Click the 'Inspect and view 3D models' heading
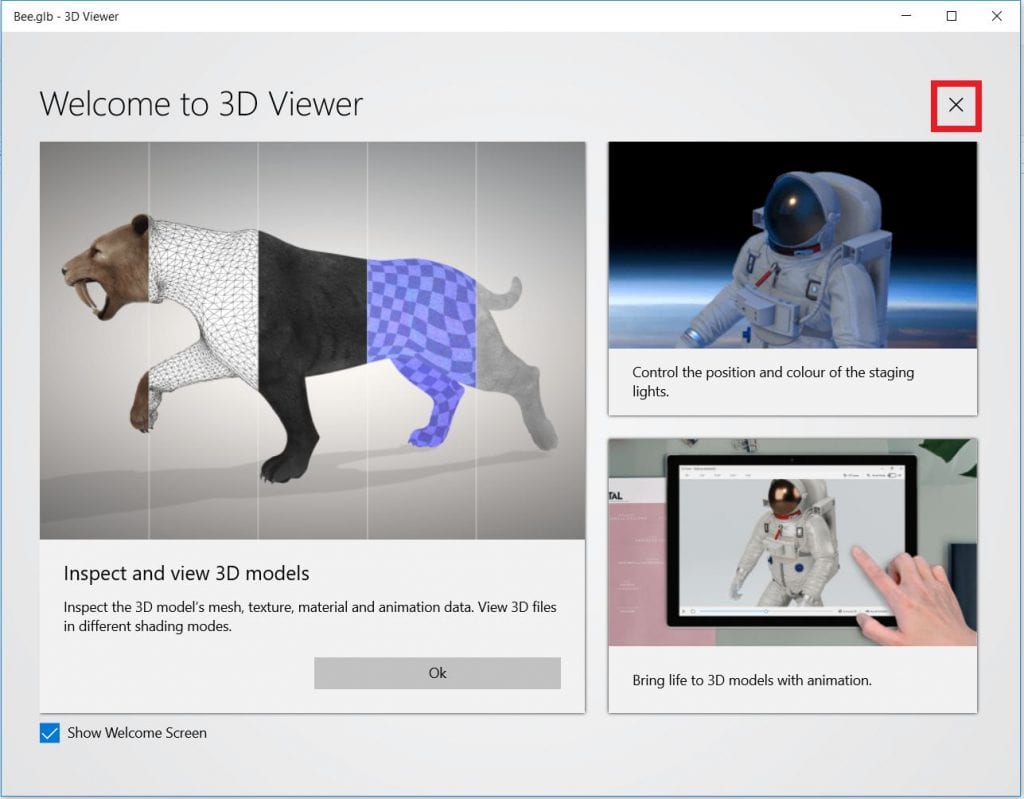Image resolution: width=1024 pixels, height=799 pixels. click(186, 573)
